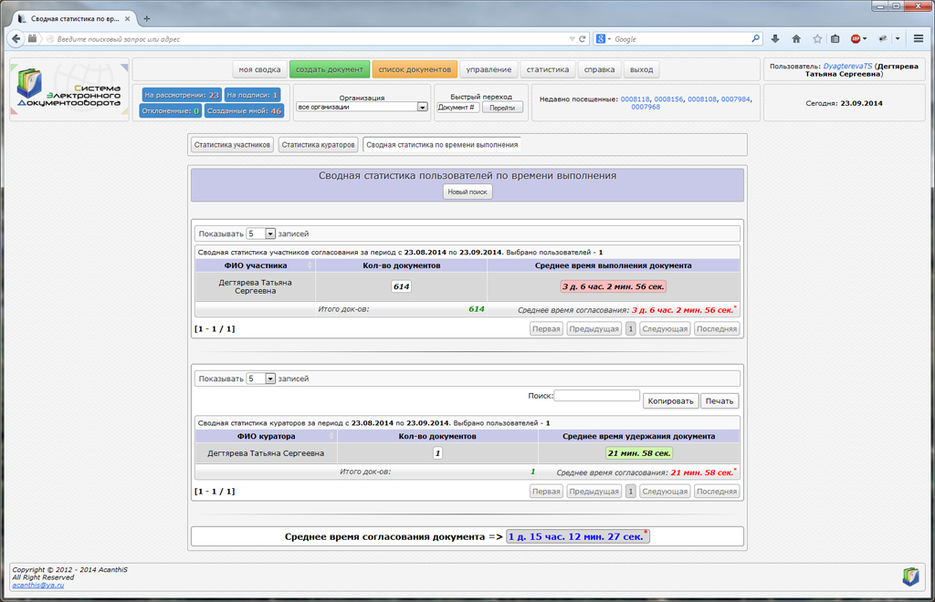Open статистика menu
Viewport: 935px width, 602px height.
547,70
